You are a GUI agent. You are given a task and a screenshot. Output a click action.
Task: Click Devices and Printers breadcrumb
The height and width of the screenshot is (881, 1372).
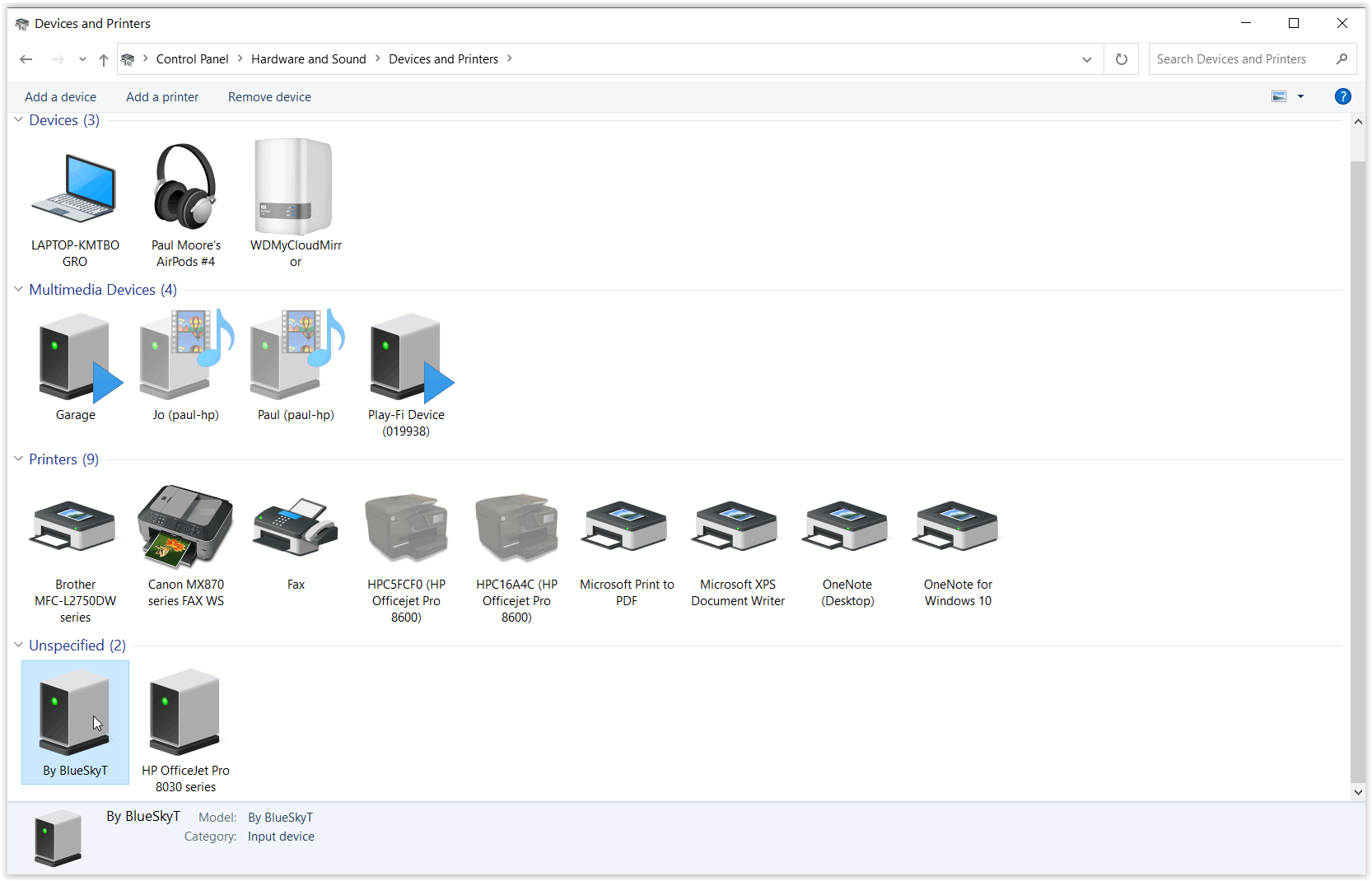click(443, 59)
